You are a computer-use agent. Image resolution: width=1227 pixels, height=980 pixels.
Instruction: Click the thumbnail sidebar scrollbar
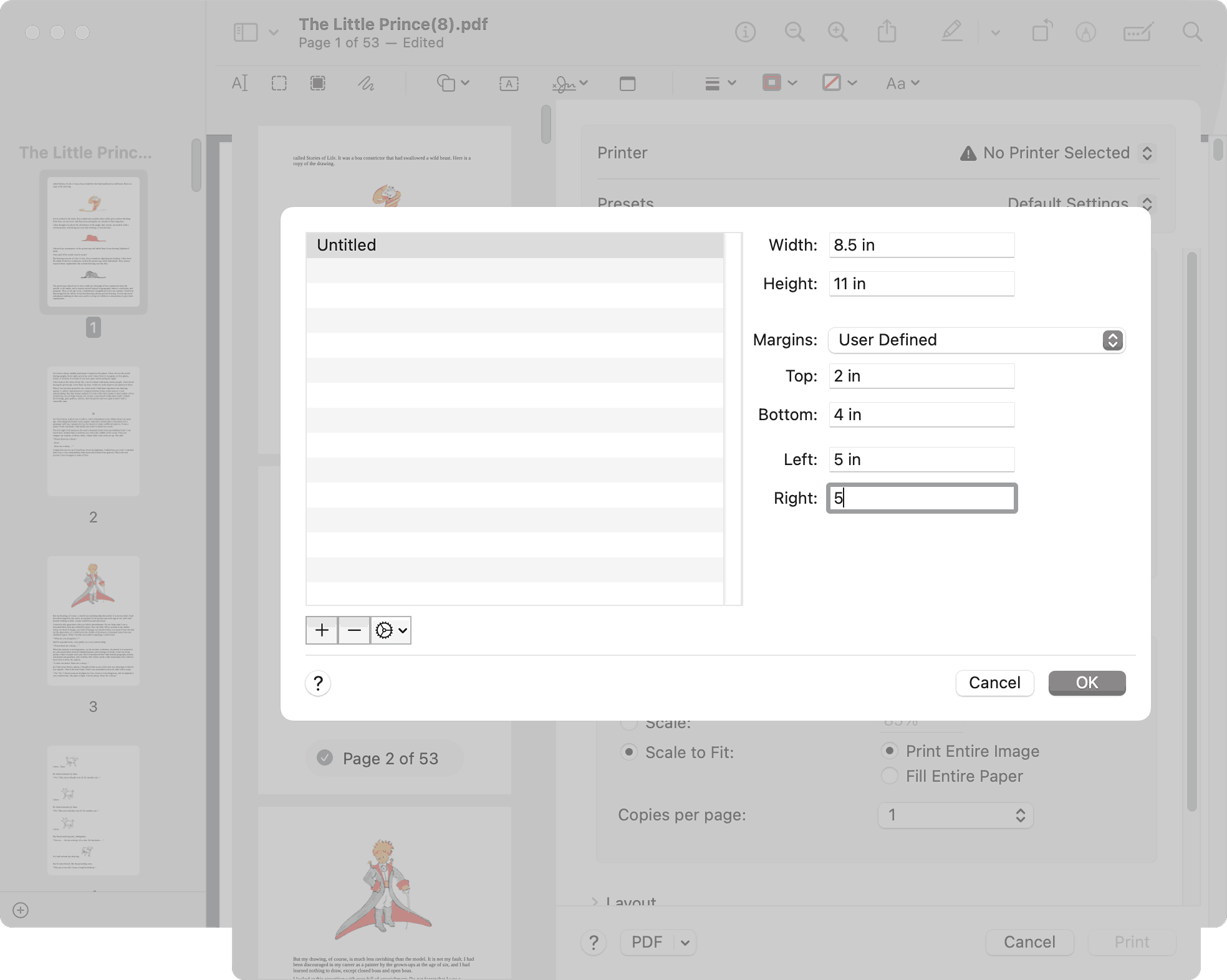point(196,165)
